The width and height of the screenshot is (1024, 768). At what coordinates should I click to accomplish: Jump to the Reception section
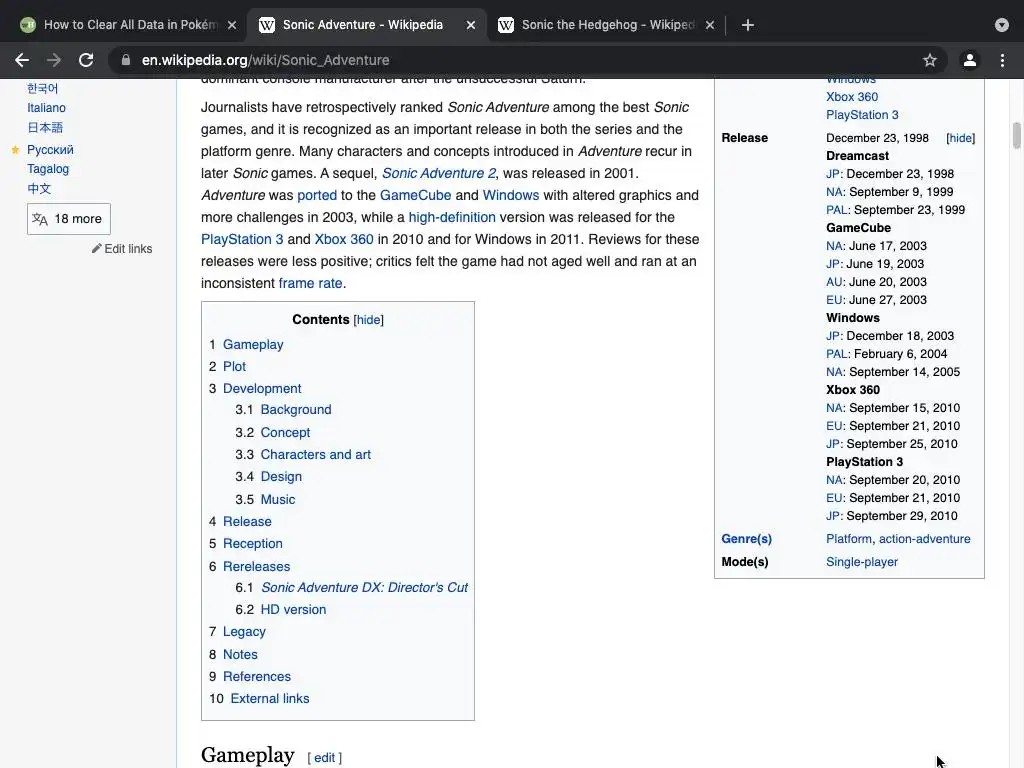[253, 543]
